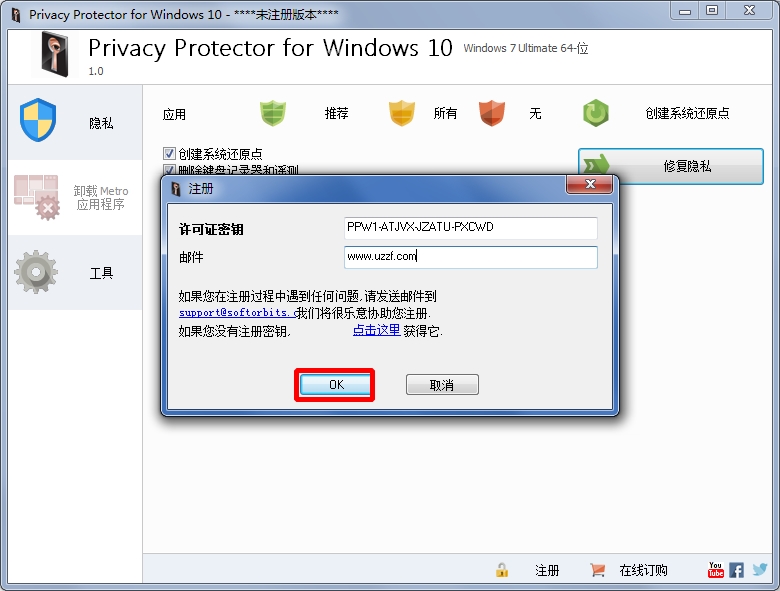Click the shopping cart online order icon
Viewport: 780px width, 591px height.
coord(597,570)
